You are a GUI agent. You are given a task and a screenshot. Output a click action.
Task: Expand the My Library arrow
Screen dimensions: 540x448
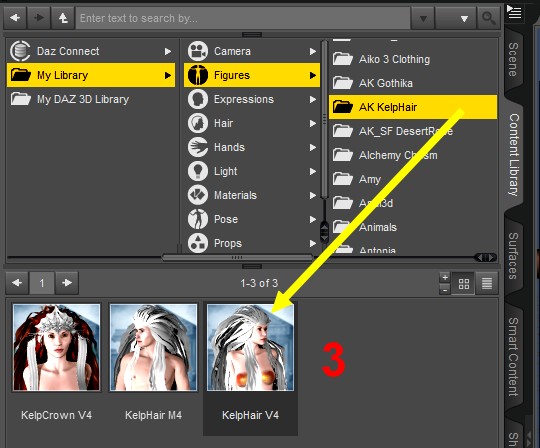coord(168,75)
